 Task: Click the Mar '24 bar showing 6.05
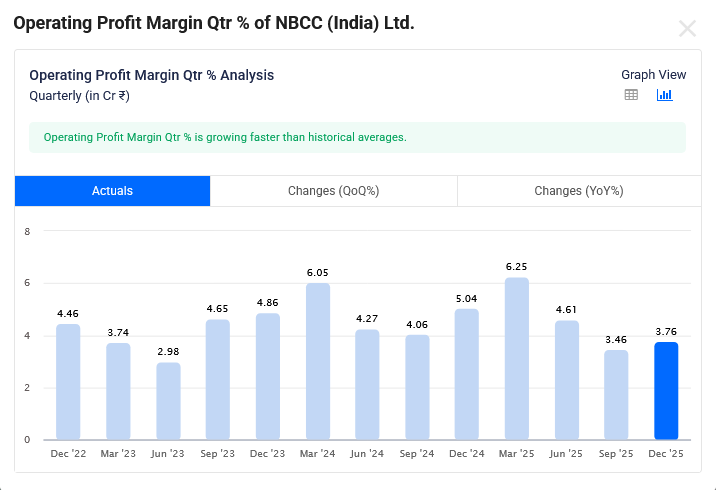[x=318, y=361]
